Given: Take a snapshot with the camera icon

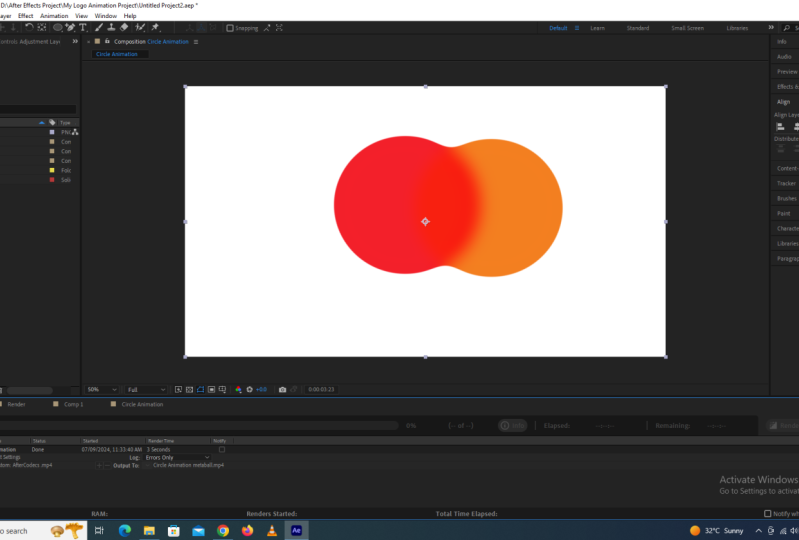Looking at the screenshot, I should [x=282, y=390].
